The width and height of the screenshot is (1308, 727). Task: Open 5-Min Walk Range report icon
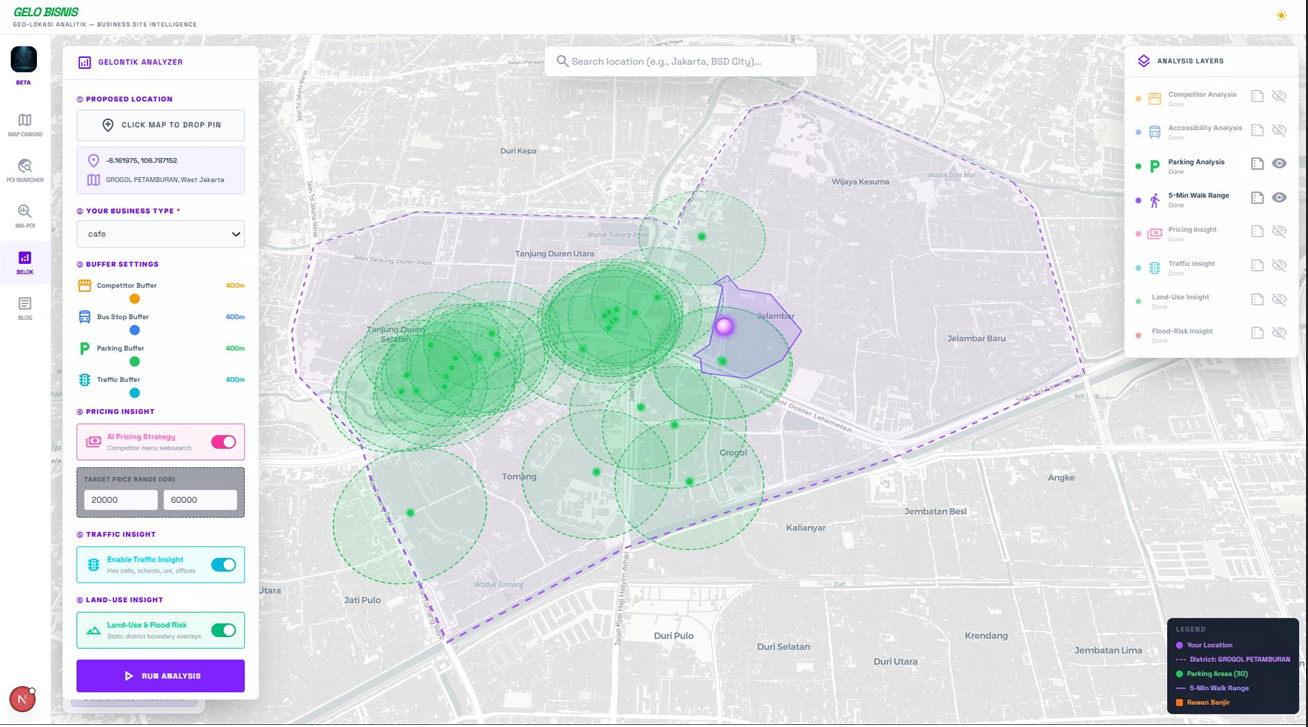(1257, 198)
